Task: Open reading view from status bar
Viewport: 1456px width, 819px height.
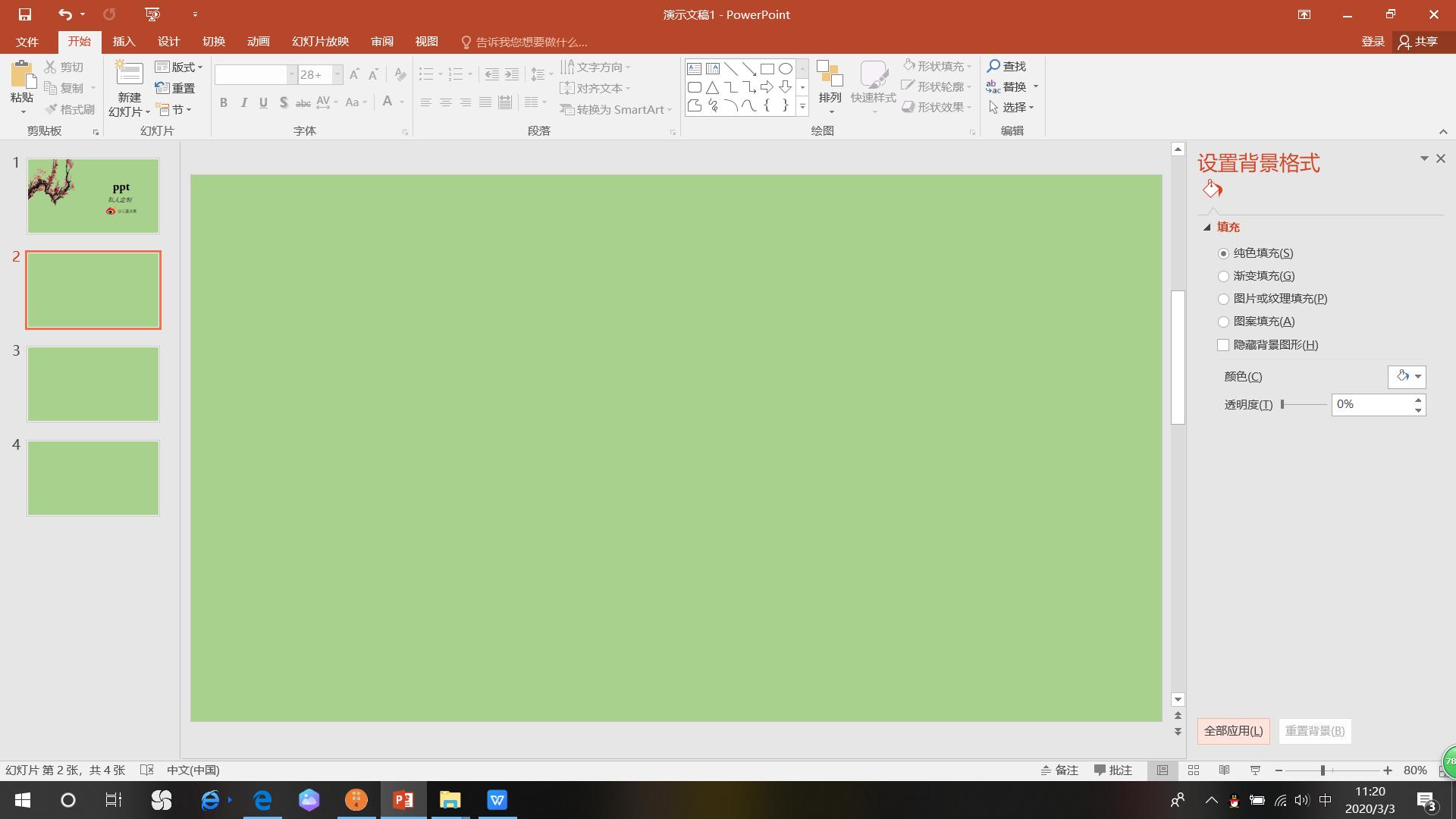Action: (1224, 770)
